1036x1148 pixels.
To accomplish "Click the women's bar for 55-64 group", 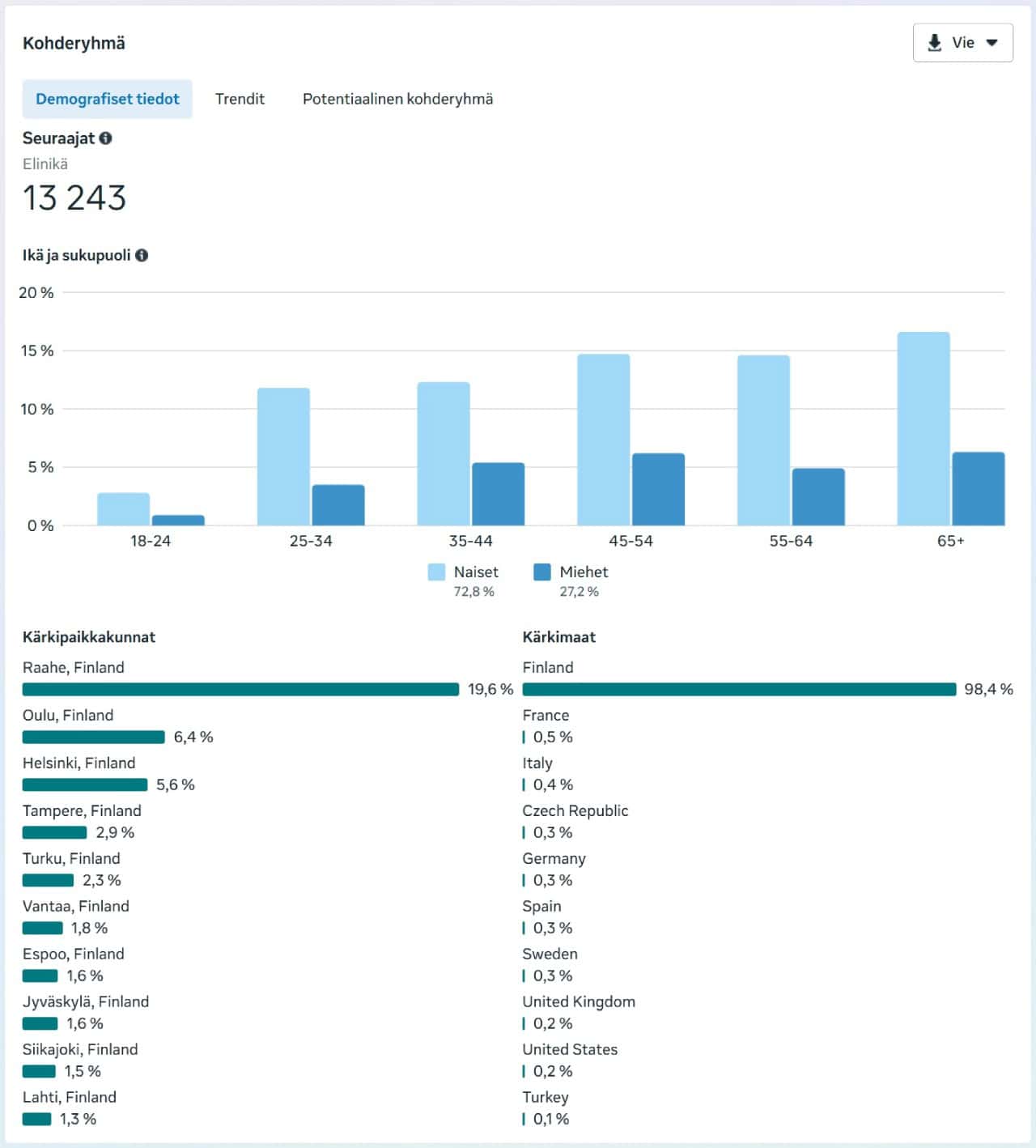I will point(763,440).
